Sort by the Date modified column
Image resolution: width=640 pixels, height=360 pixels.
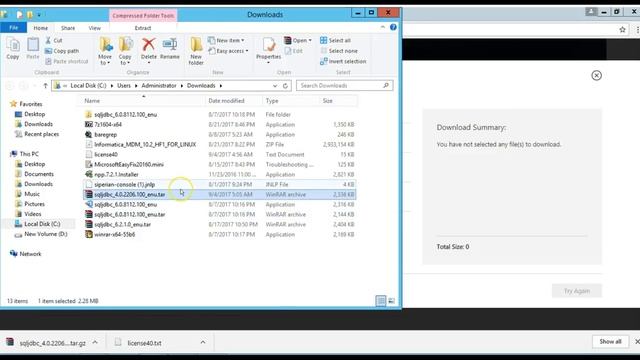[234, 101]
